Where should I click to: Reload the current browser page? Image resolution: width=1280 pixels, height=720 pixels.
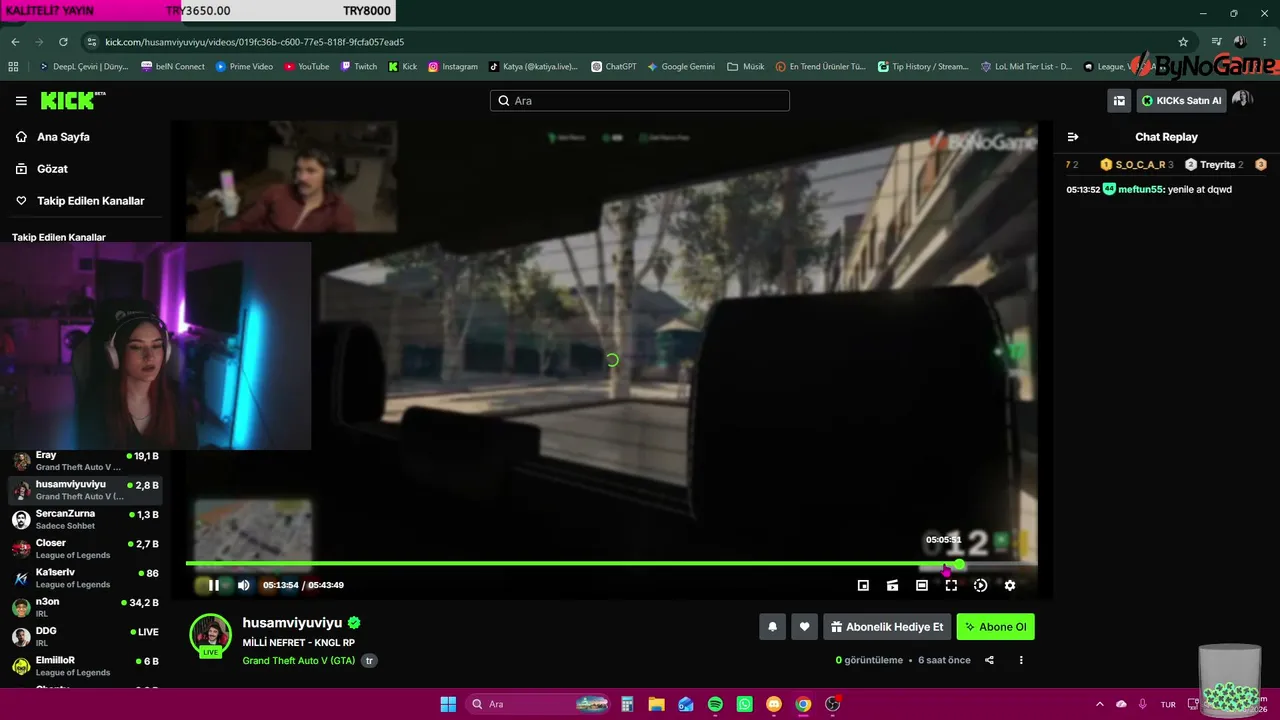click(63, 42)
